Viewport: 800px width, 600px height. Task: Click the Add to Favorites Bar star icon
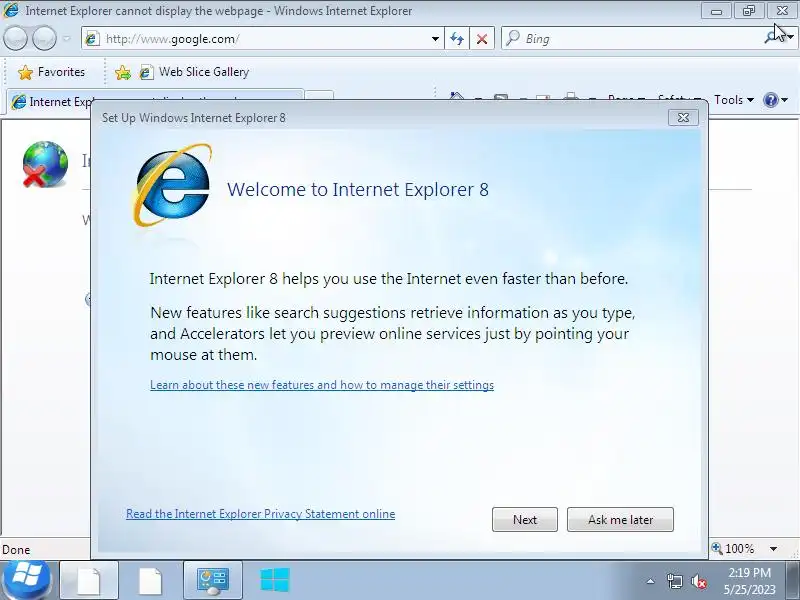tap(122, 72)
